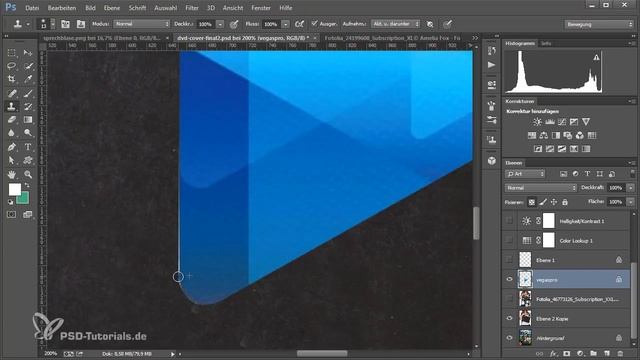Screen dimensions: 640x360
Task: Show the Color Lookup 1 layer
Action: pos(509,240)
